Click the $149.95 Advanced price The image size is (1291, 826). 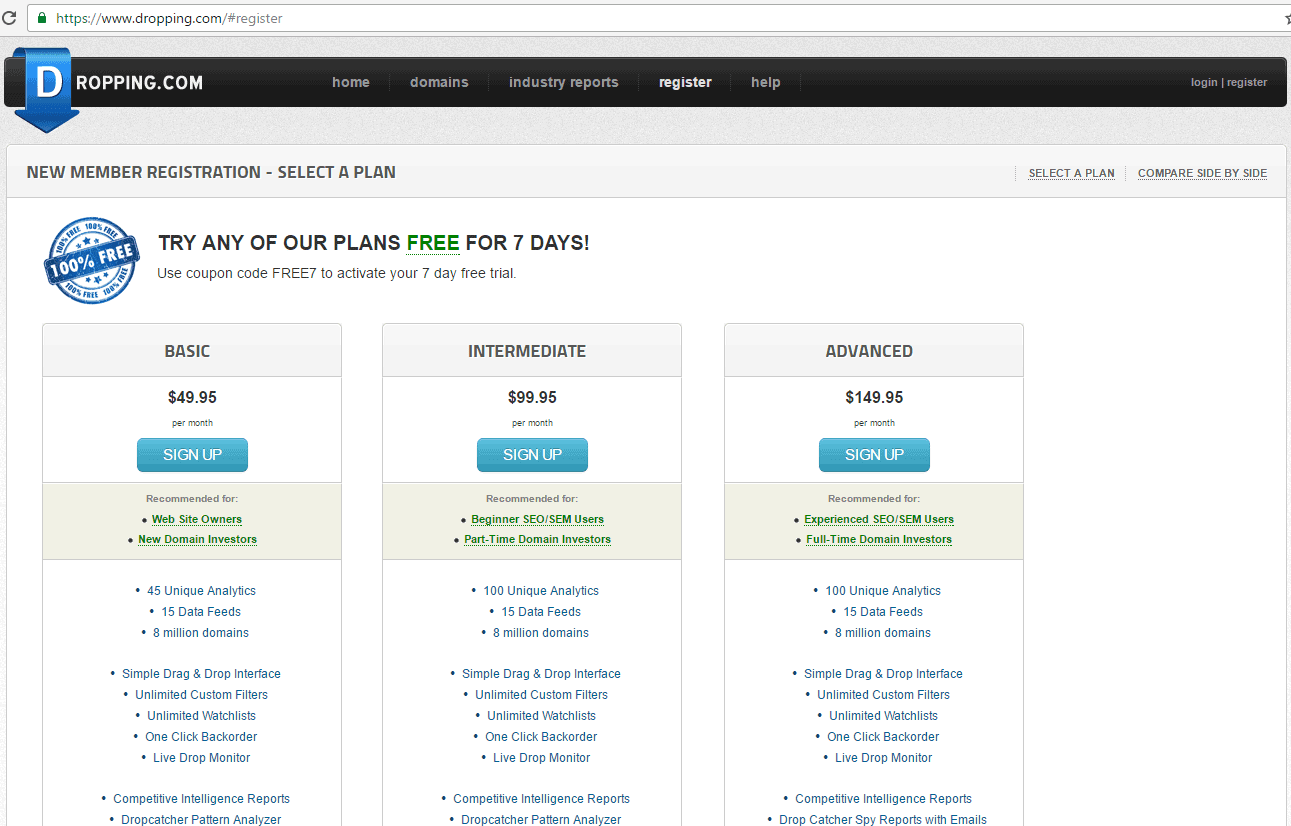tap(874, 397)
